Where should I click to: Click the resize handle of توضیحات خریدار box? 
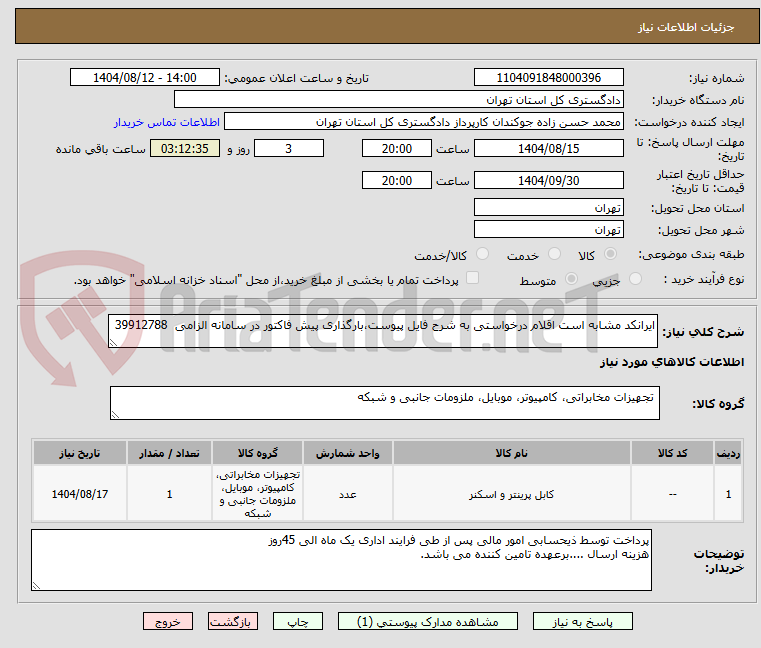pyautogui.click(x=36, y=586)
